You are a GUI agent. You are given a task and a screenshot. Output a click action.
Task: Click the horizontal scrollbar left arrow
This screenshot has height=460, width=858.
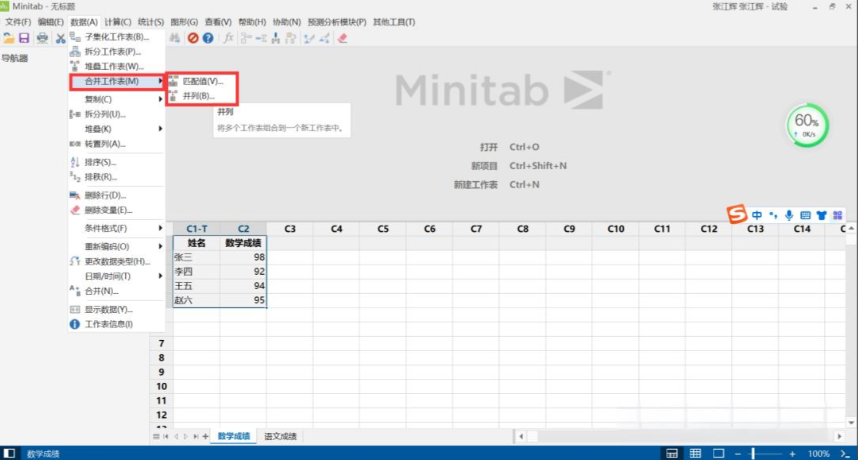pyautogui.click(x=521, y=436)
